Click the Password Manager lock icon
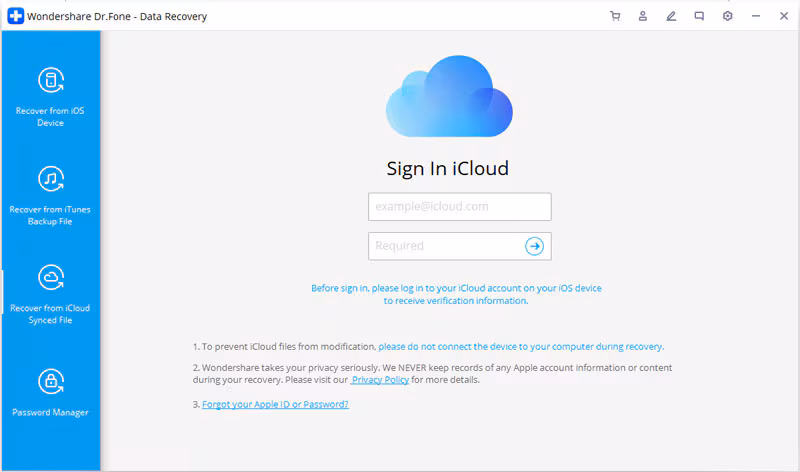800x472 pixels. 51,381
